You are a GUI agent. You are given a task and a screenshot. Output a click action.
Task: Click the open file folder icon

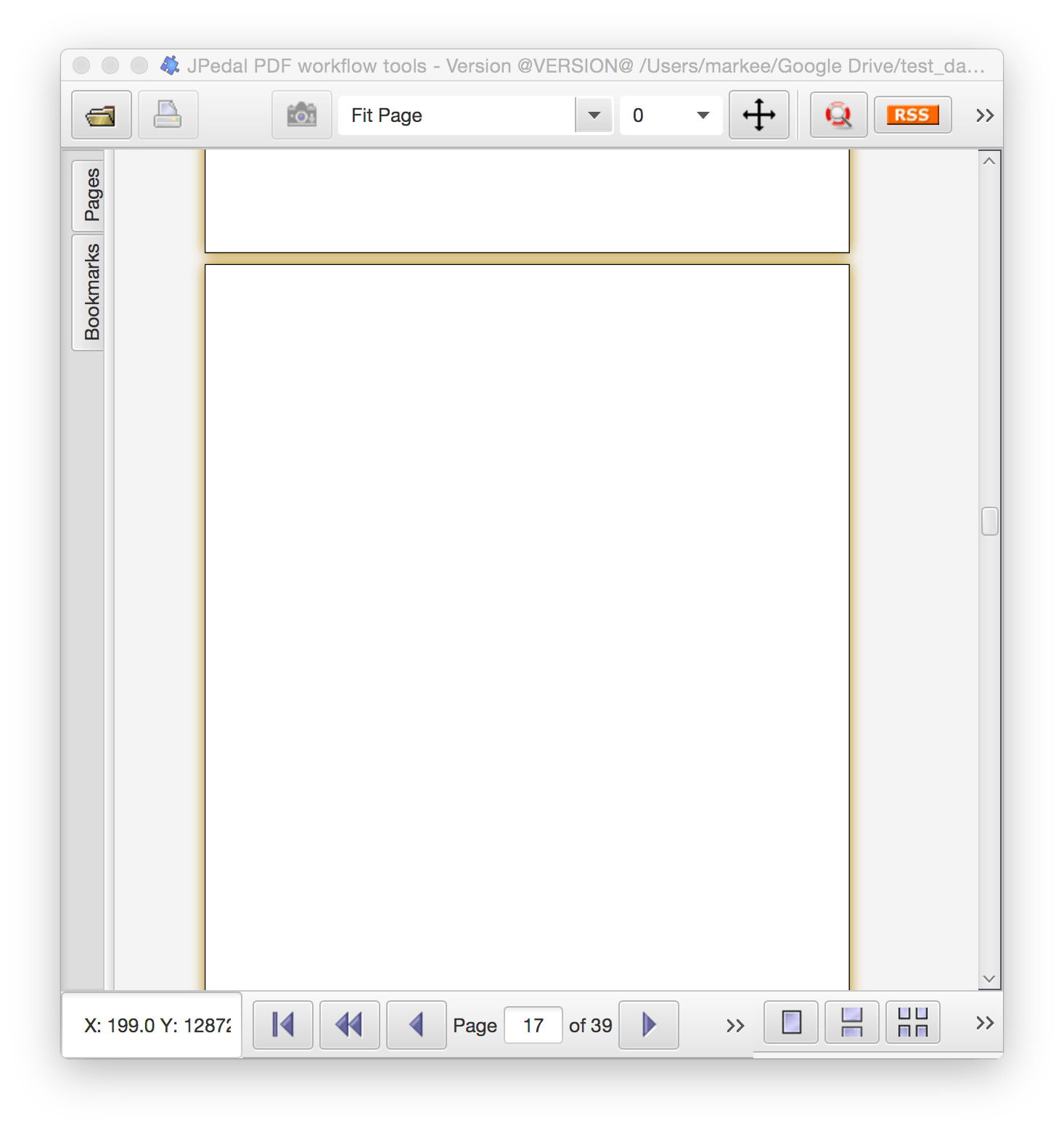tap(101, 115)
